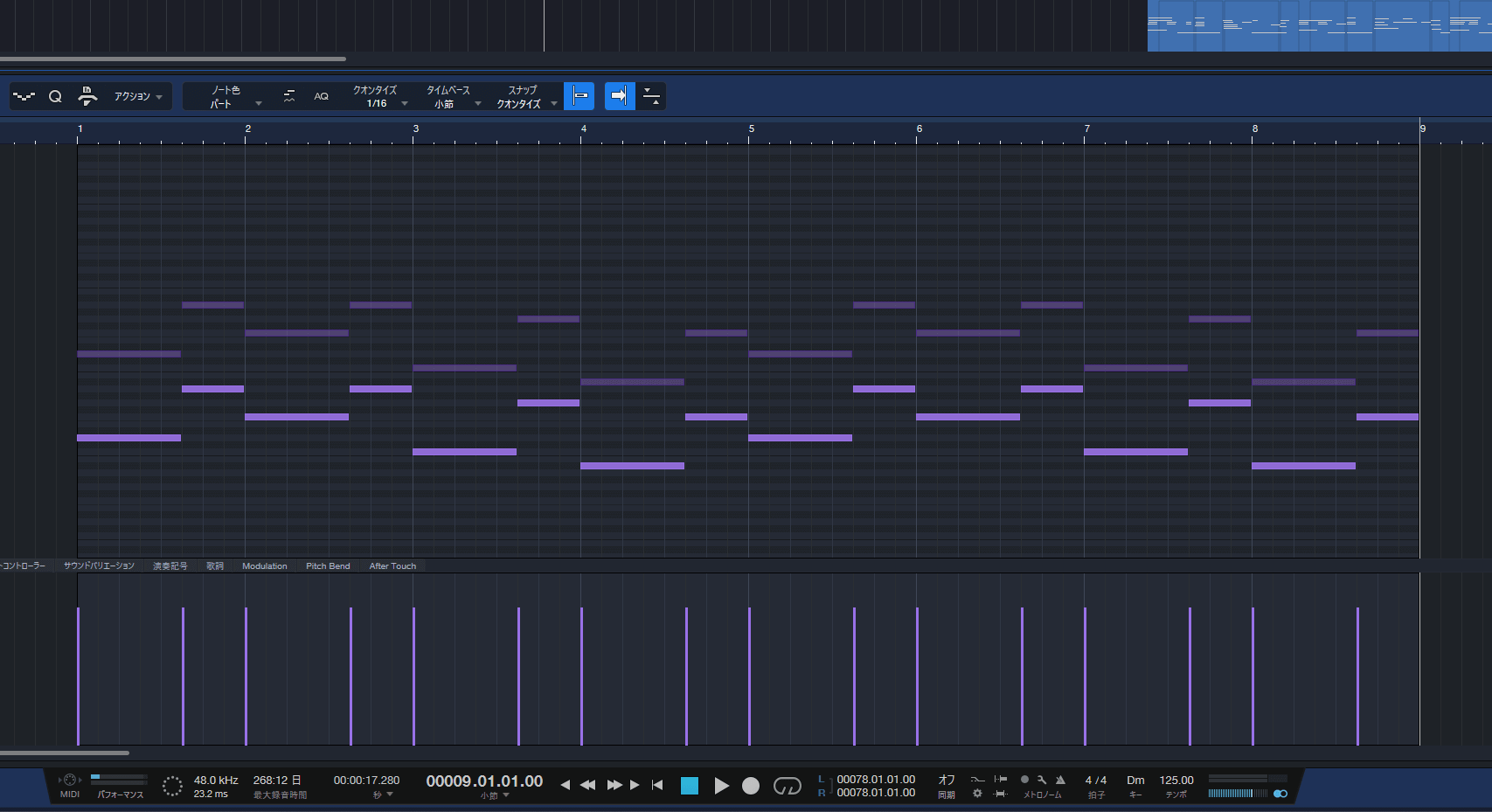This screenshot has height=812, width=1492.
Task: Toggle the Loop button in transport
Action: [x=788, y=786]
